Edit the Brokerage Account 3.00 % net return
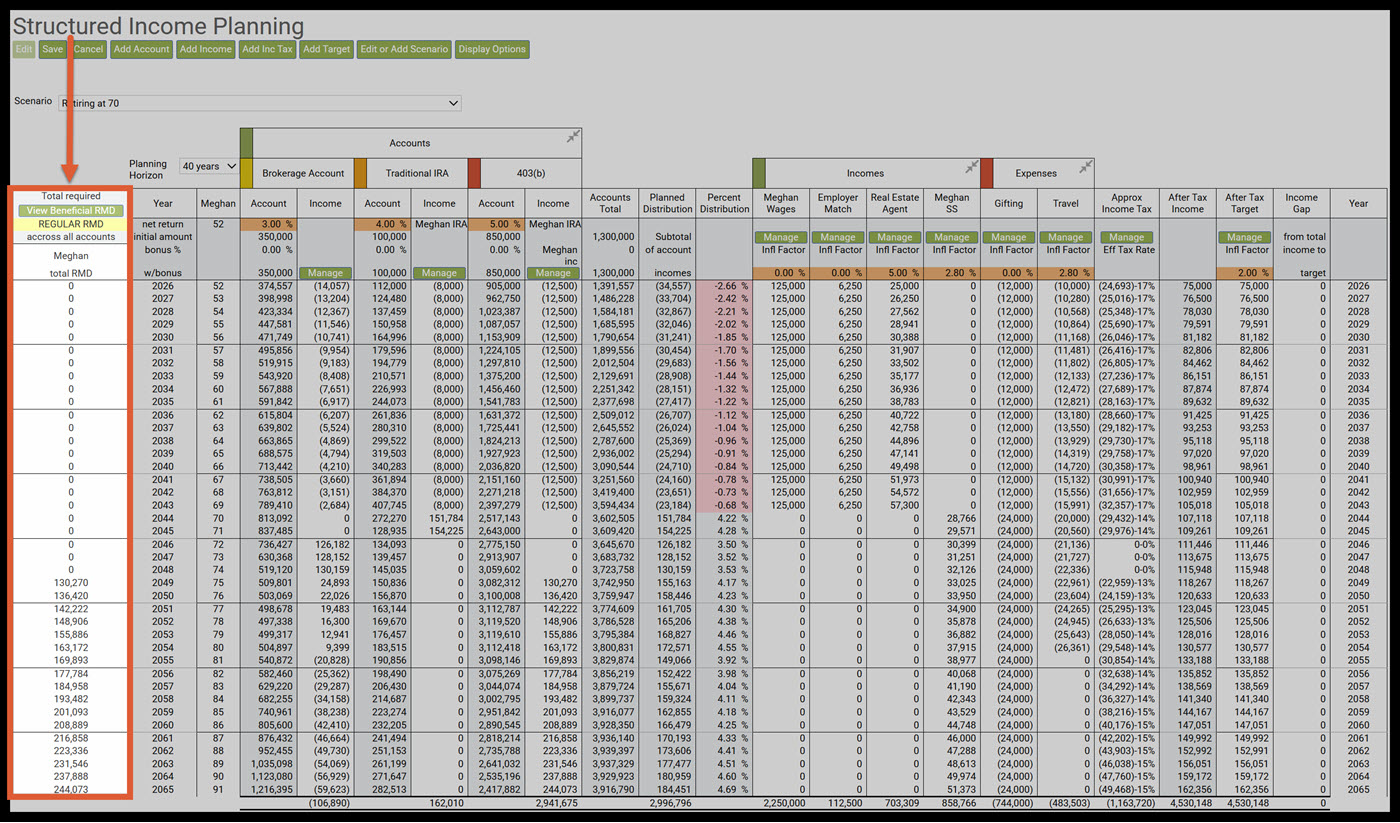The width and height of the screenshot is (1400, 823). coord(269,225)
